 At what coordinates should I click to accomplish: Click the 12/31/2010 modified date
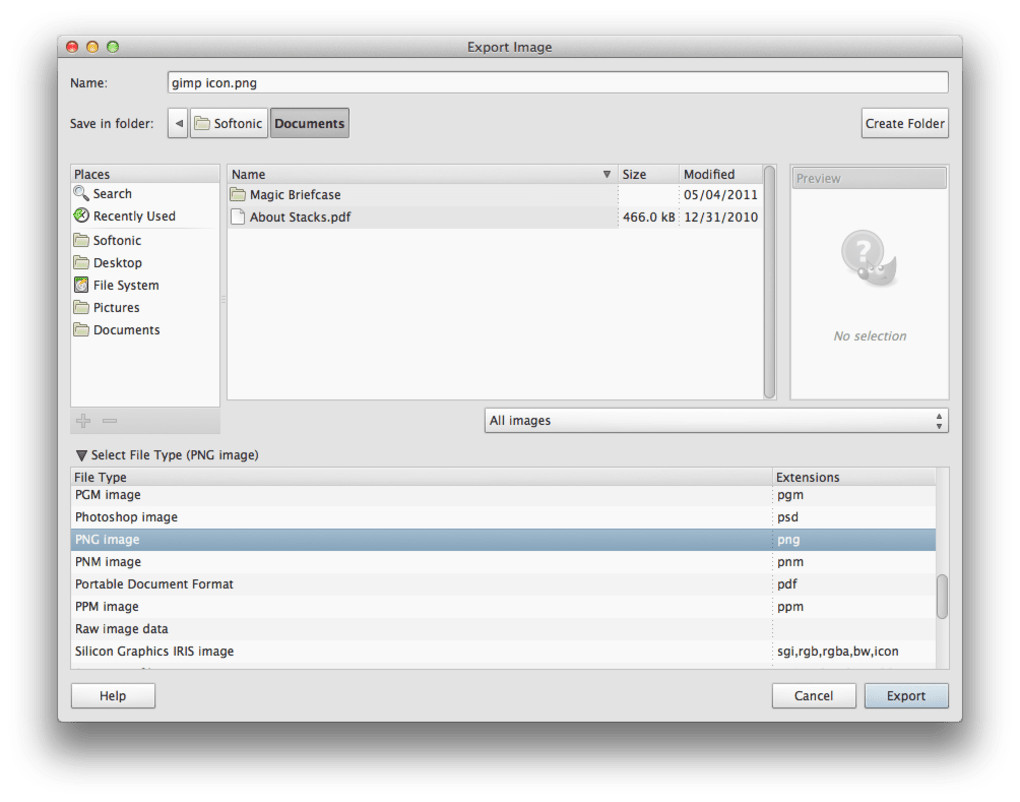(721, 217)
